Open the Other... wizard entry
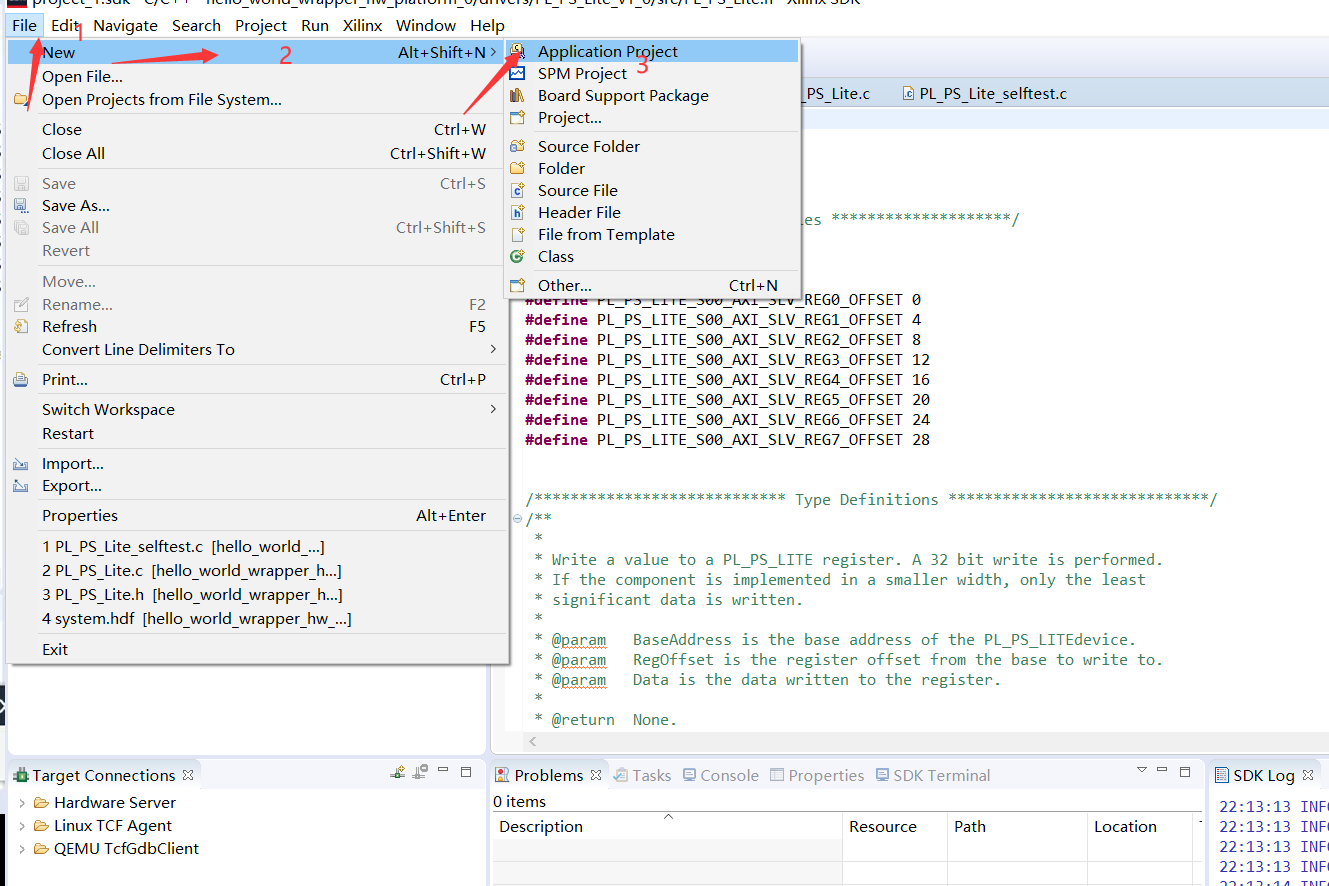Image resolution: width=1329 pixels, height=886 pixels. 652,285
